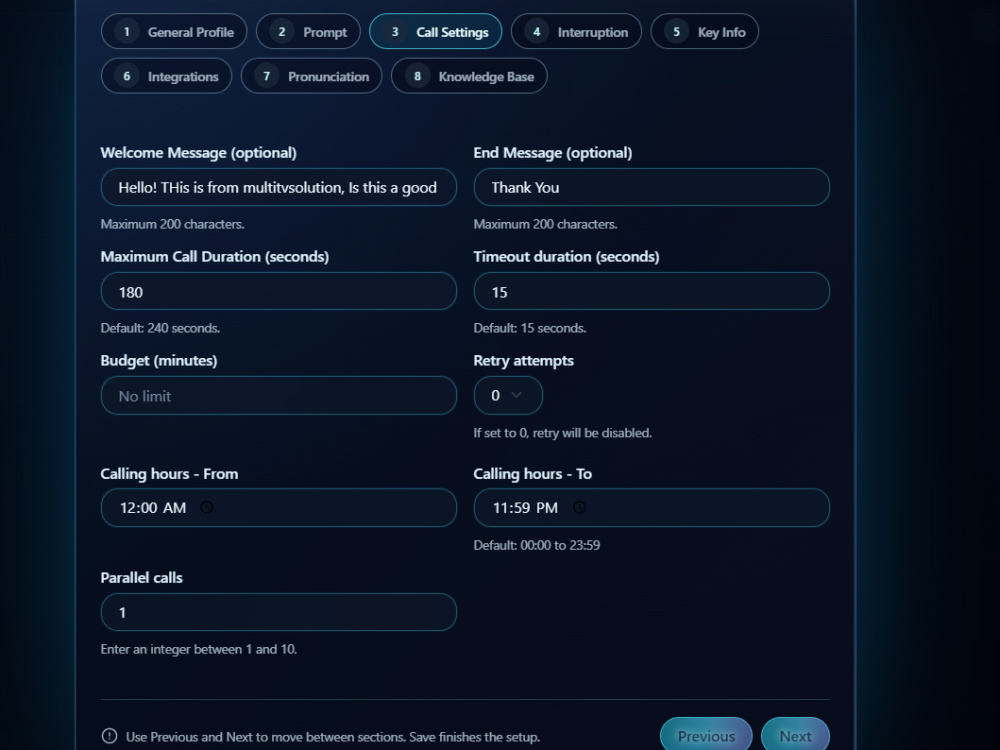Switch to the Integrations step tab
The height and width of the screenshot is (750, 1000).
point(166,76)
